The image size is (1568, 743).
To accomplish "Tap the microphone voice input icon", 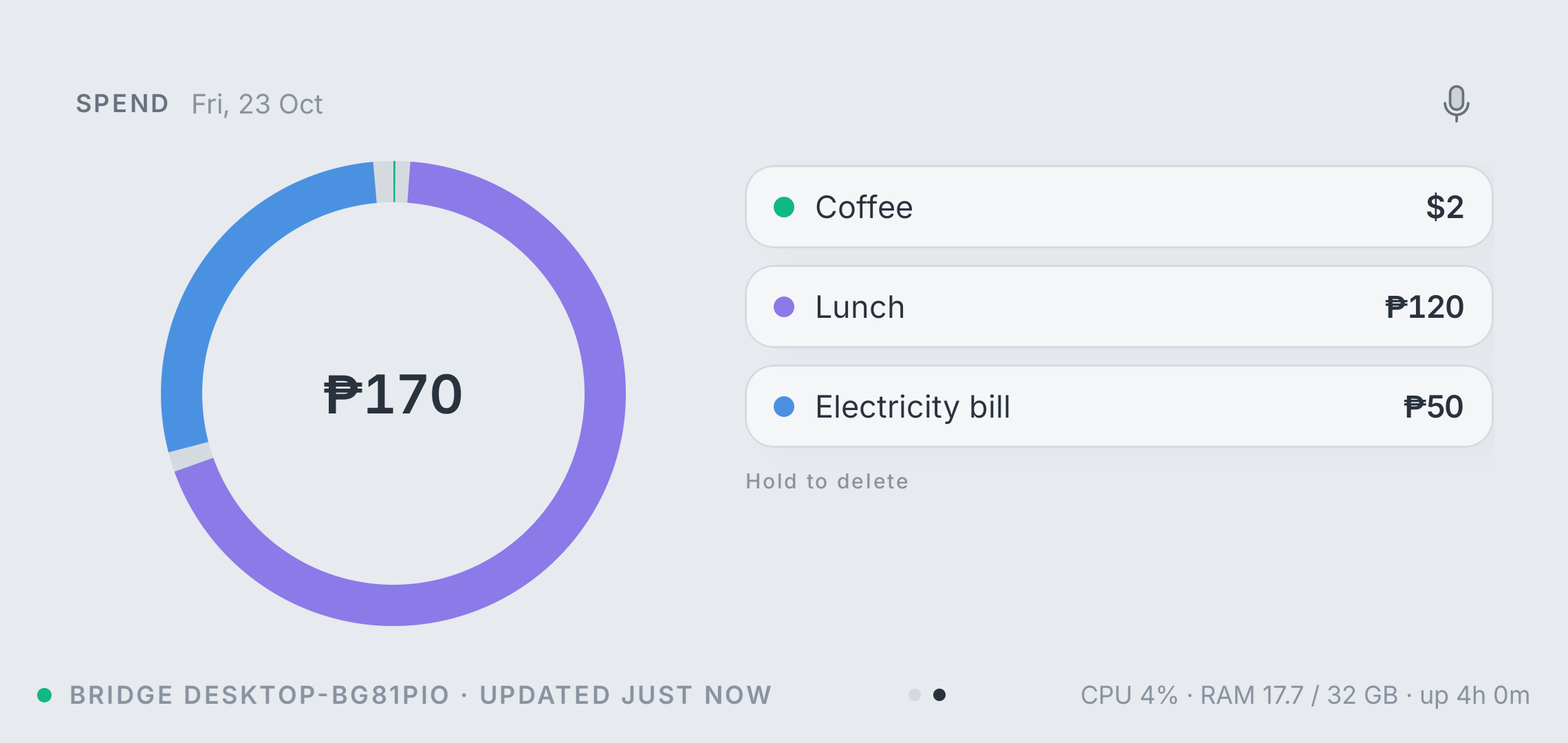I will click(1456, 104).
